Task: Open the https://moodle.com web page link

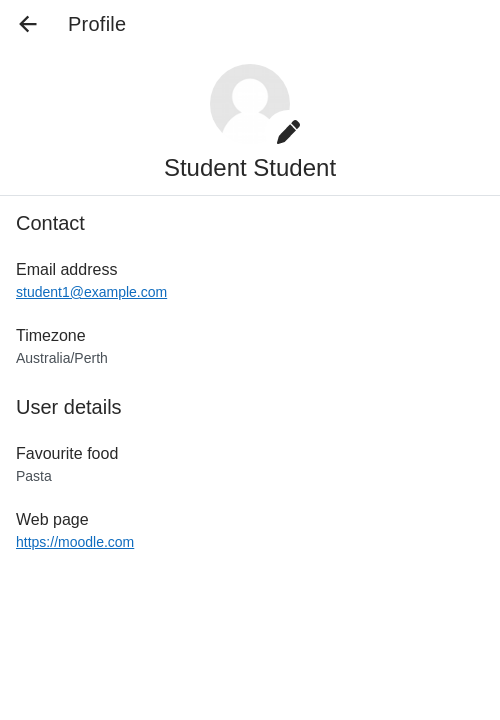Action: pos(75,542)
